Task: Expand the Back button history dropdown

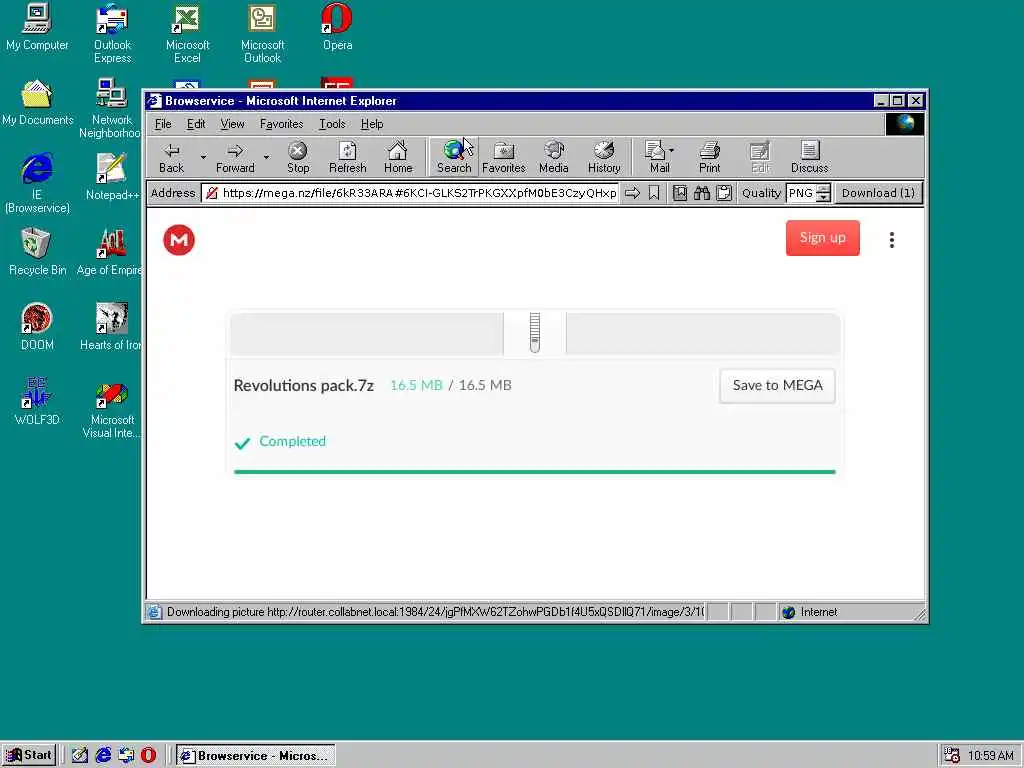Action: pyautogui.click(x=203, y=157)
